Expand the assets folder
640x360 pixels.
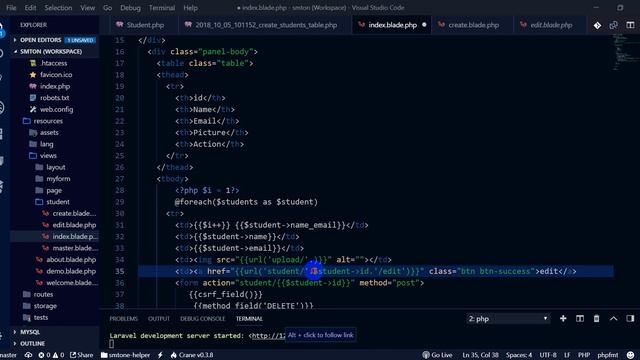(49, 133)
